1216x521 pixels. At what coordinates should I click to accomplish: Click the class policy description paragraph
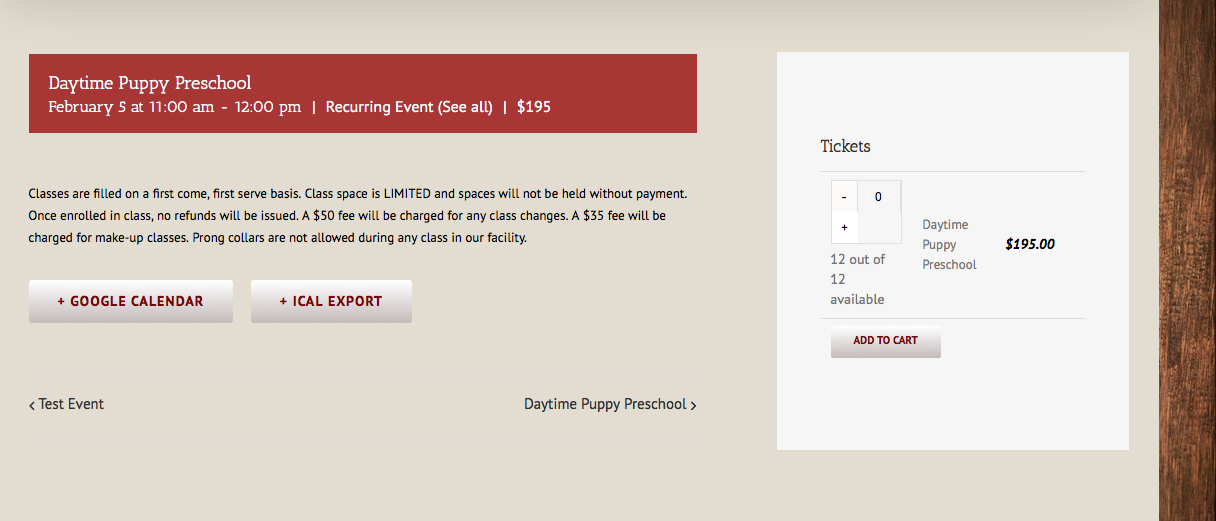(x=357, y=215)
